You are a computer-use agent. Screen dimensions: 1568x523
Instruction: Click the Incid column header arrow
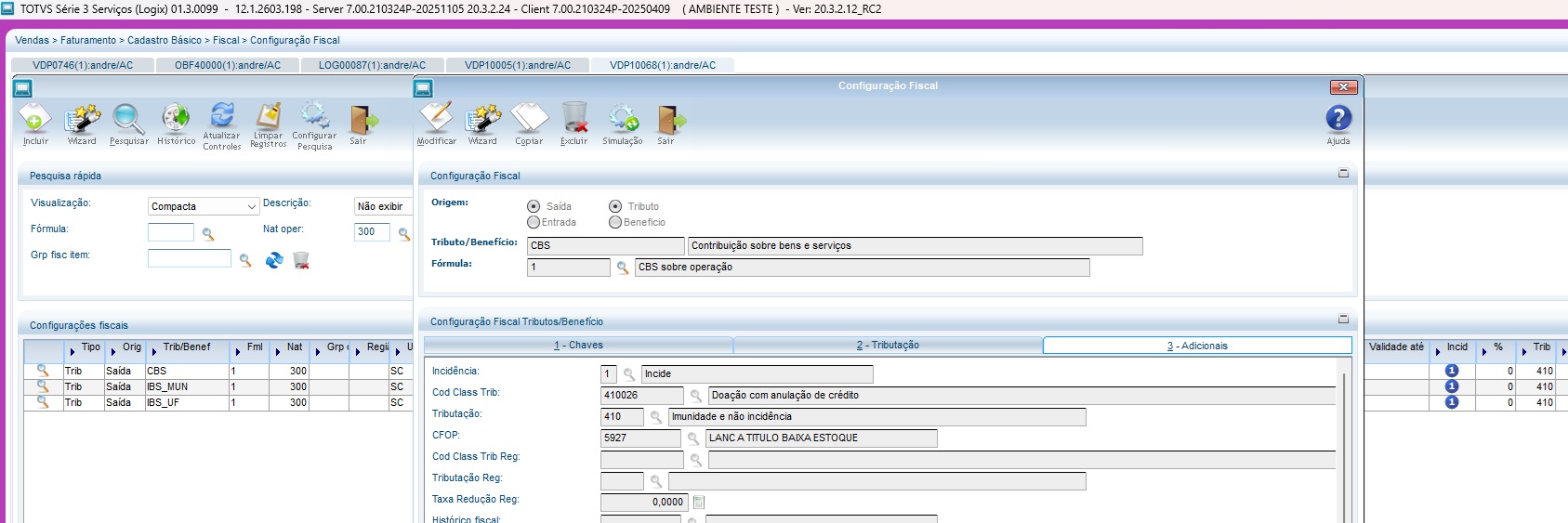click(1437, 351)
